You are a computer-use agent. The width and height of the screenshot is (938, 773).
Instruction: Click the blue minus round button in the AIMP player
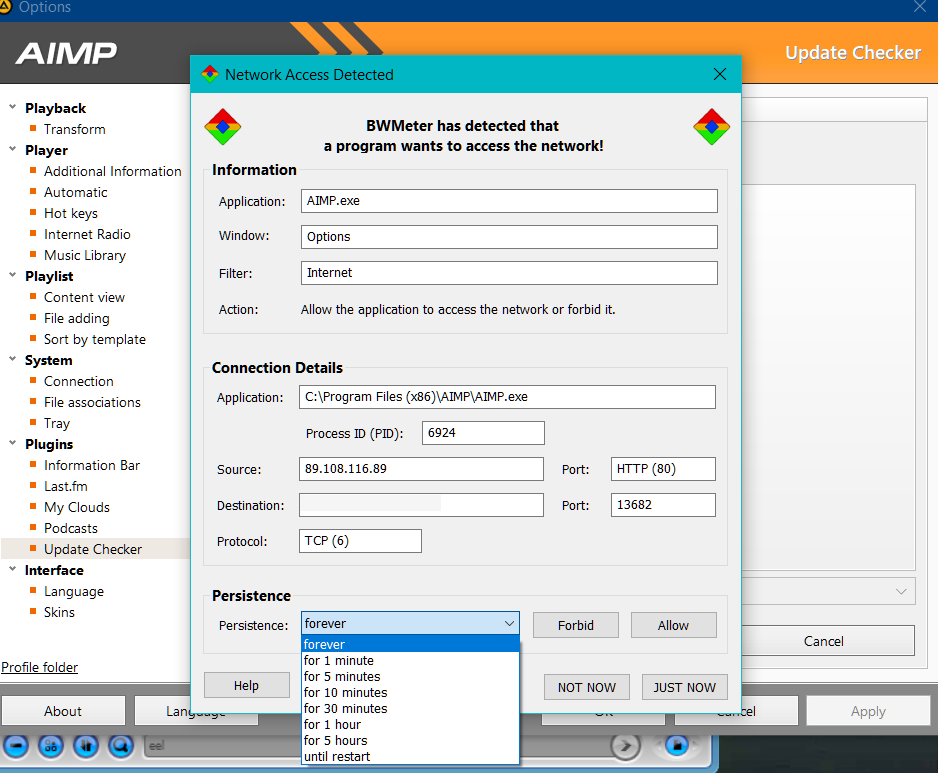coord(16,746)
